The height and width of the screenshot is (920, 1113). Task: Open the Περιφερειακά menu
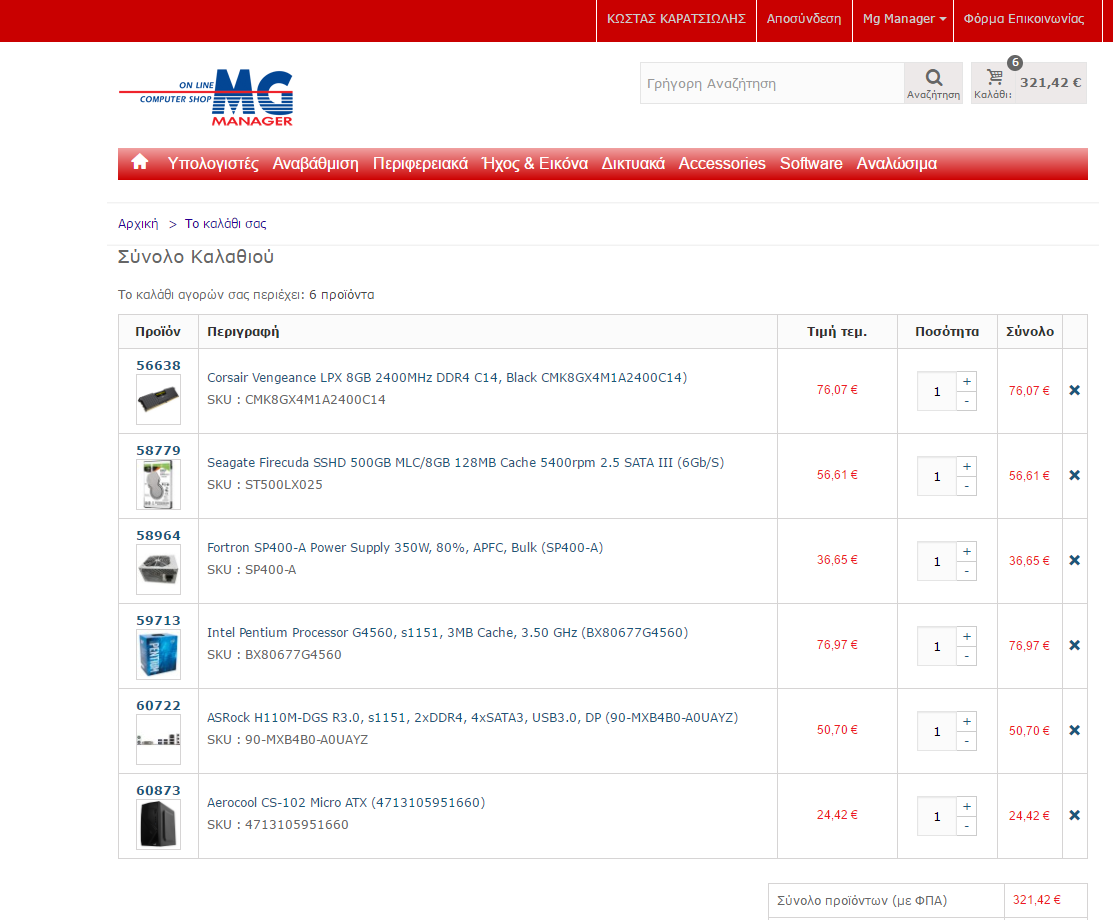[x=420, y=163]
